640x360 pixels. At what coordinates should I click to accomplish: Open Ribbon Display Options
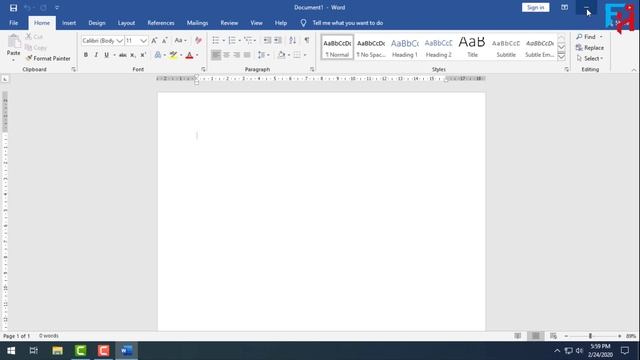coord(564,7)
